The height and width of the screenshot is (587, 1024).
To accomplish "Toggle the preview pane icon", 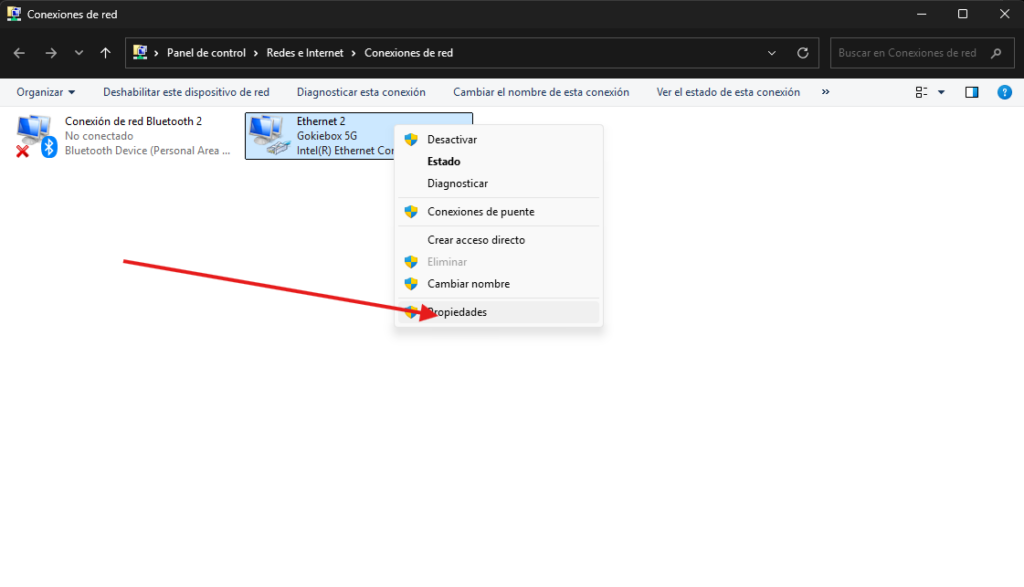I will coord(971,92).
